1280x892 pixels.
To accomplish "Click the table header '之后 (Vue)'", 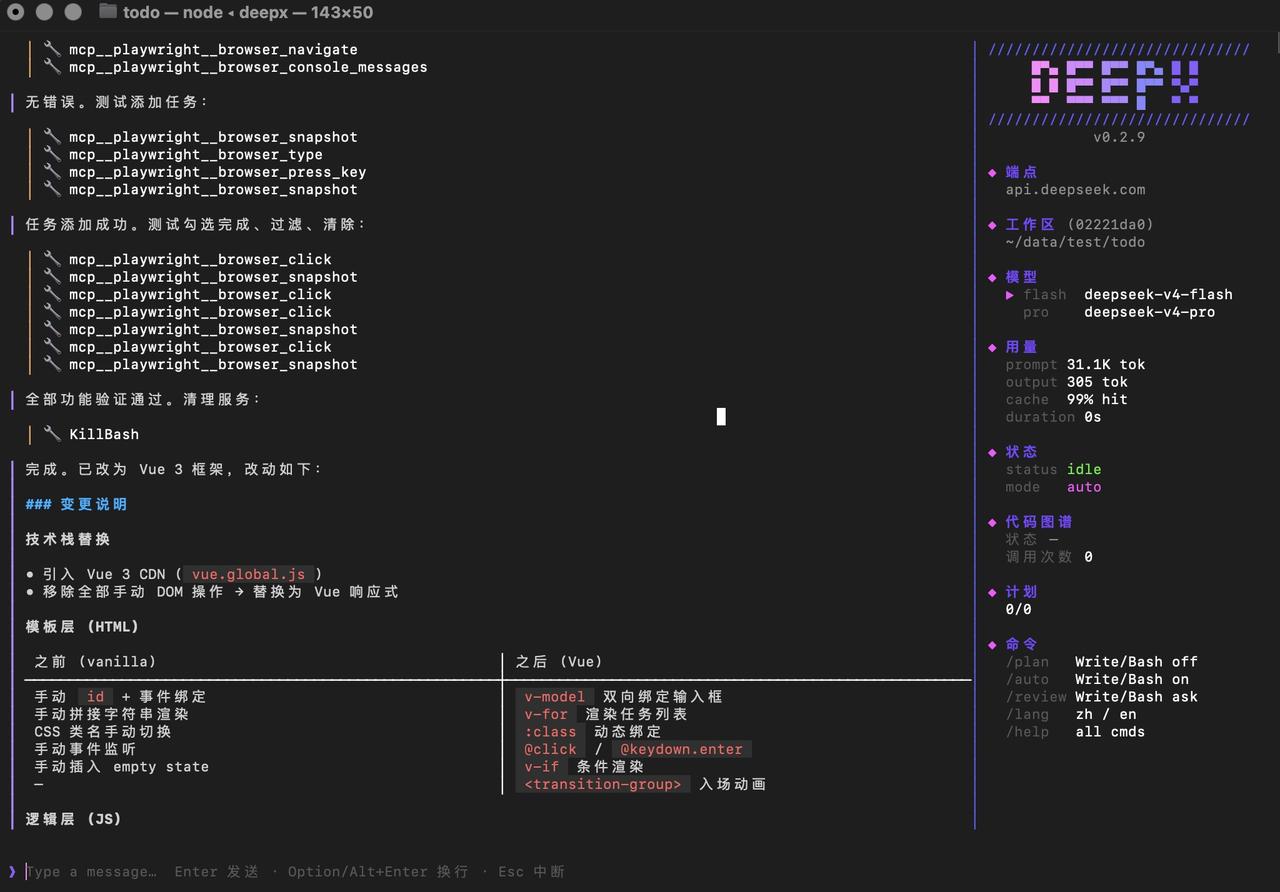I will click(x=560, y=662).
